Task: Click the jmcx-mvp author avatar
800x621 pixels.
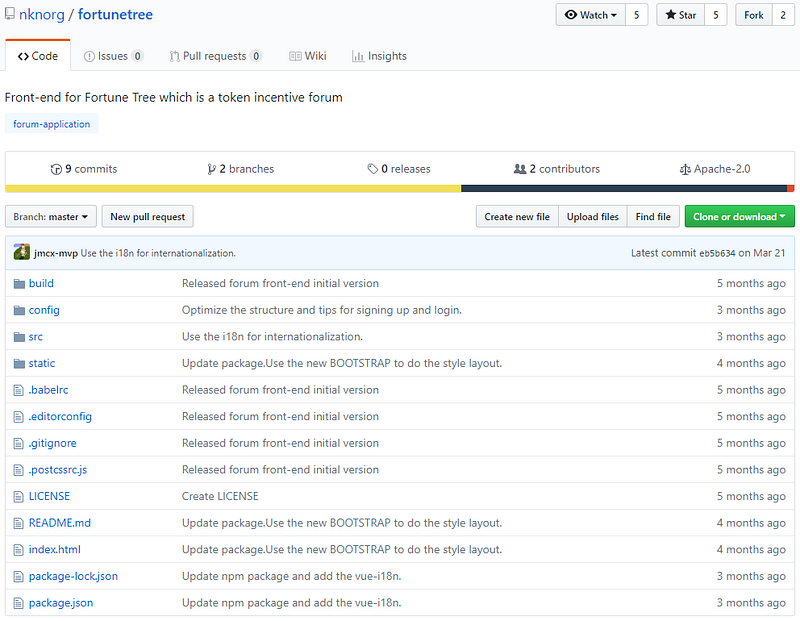Action: click(21, 253)
